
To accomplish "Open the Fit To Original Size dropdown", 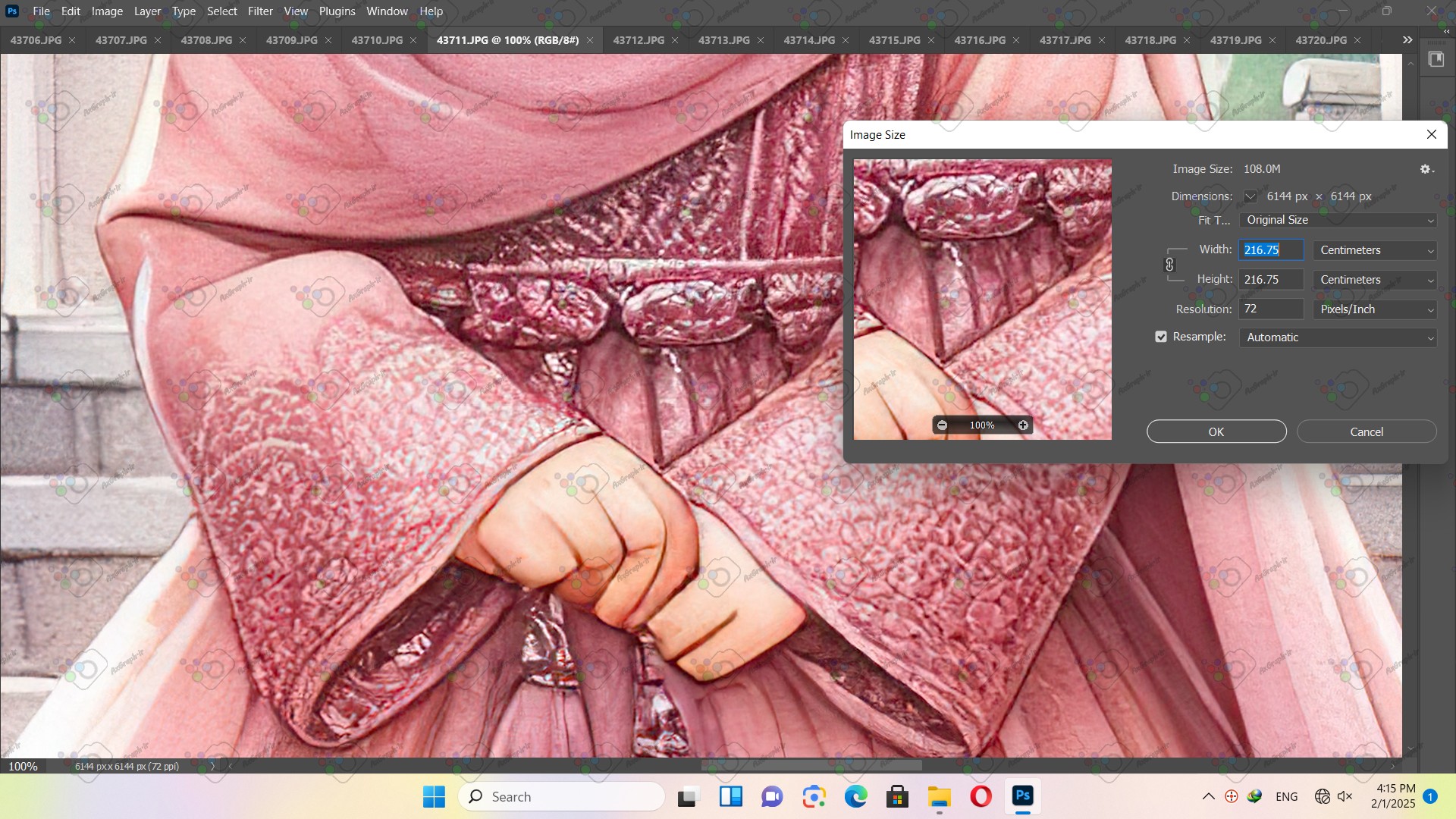I will [1338, 220].
